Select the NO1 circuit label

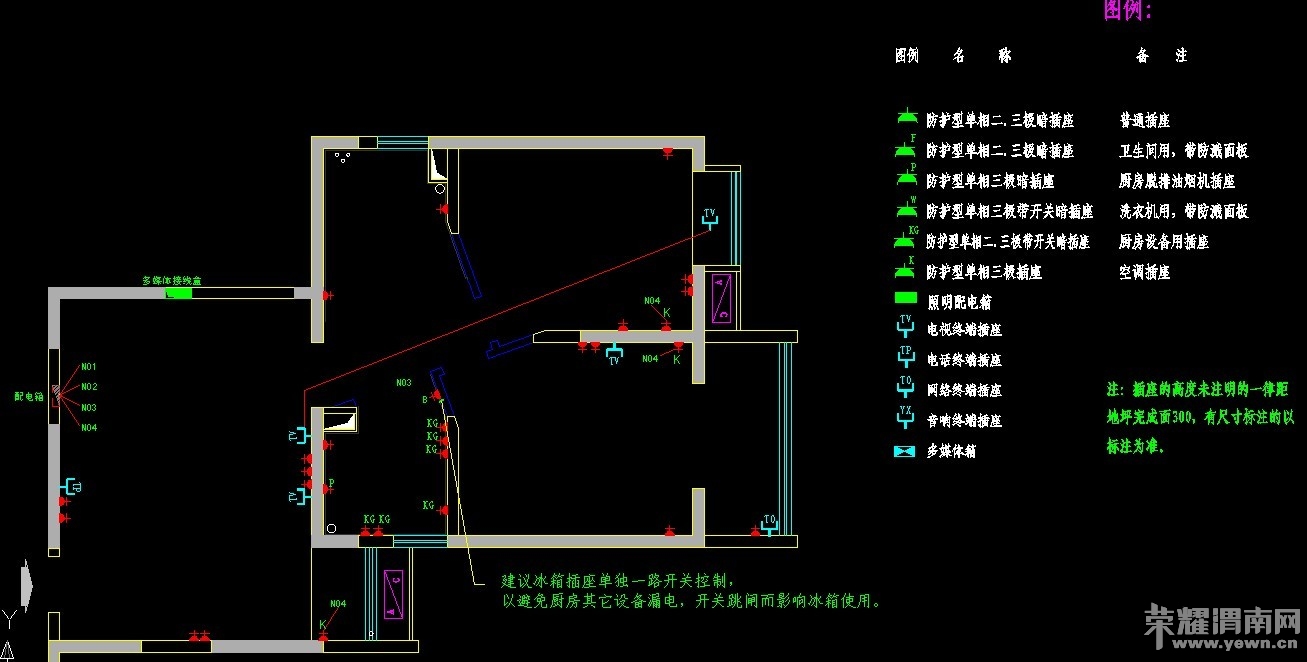pos(89,367)
